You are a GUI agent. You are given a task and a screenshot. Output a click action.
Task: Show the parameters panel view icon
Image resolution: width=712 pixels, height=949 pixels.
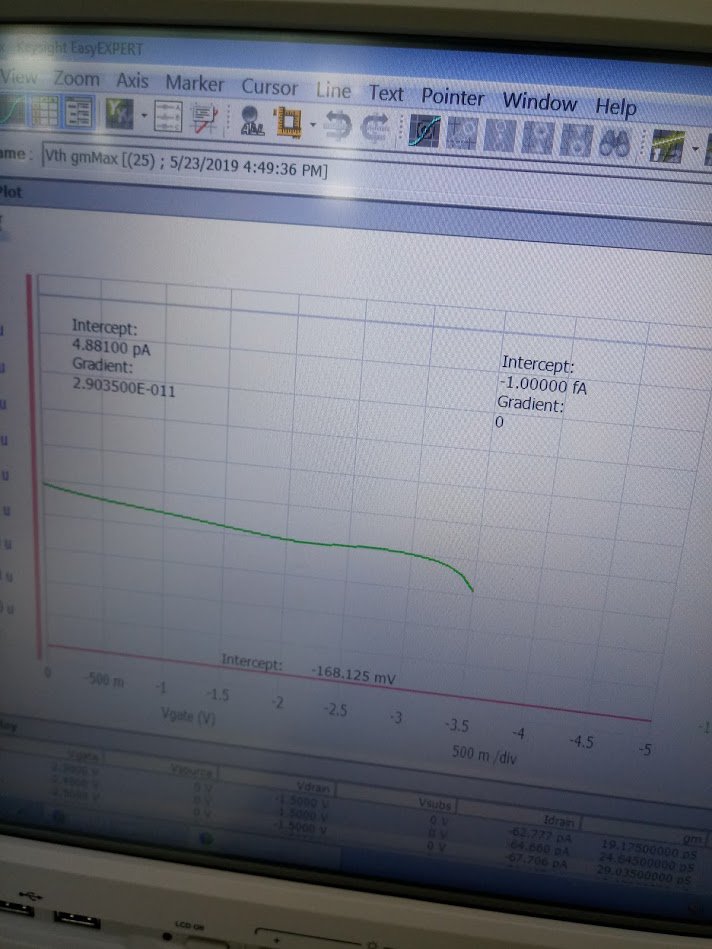(x=79, y=113)
